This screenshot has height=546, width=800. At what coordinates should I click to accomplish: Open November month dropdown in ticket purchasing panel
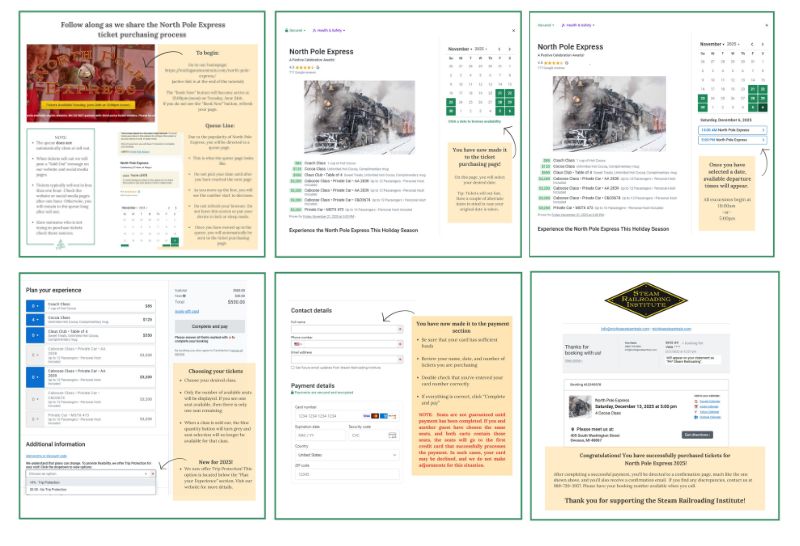[459, 49]
